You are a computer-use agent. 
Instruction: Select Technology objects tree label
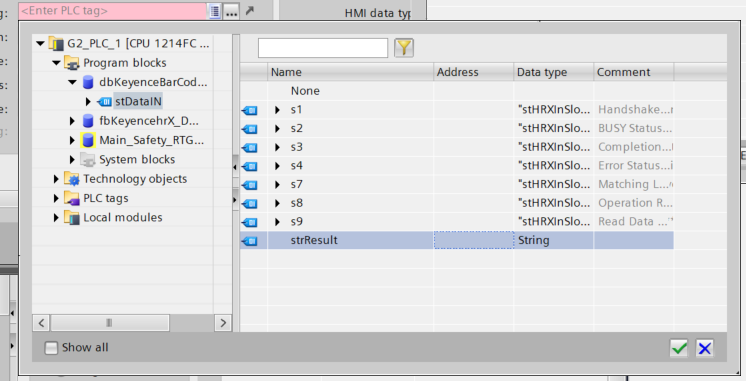135,179
